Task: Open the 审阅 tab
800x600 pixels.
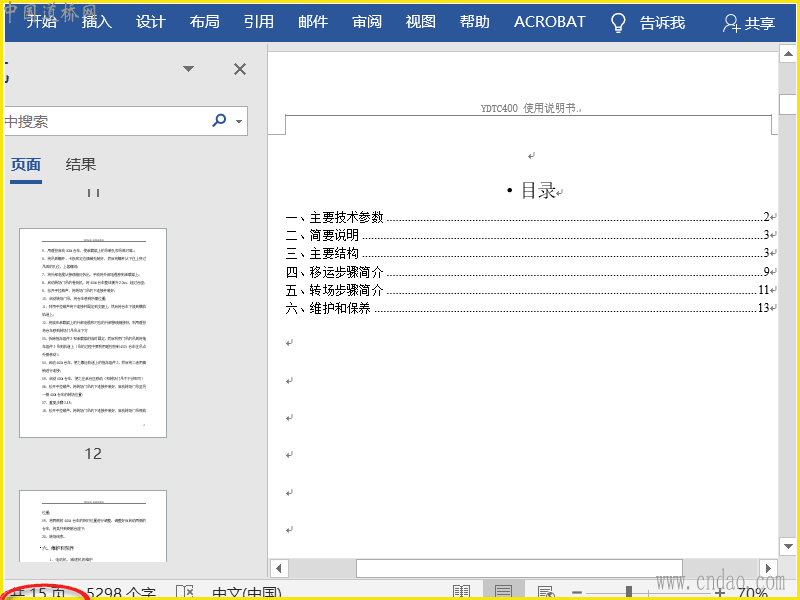Action: (x=367, y=22)
